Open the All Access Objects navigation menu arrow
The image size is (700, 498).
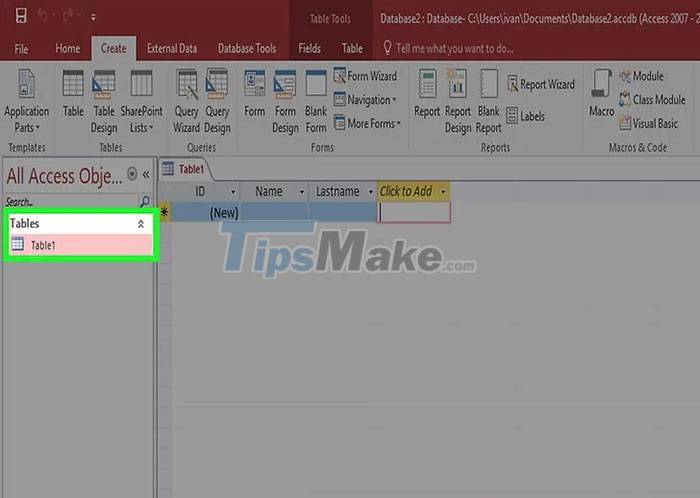(x=132, y=174)
